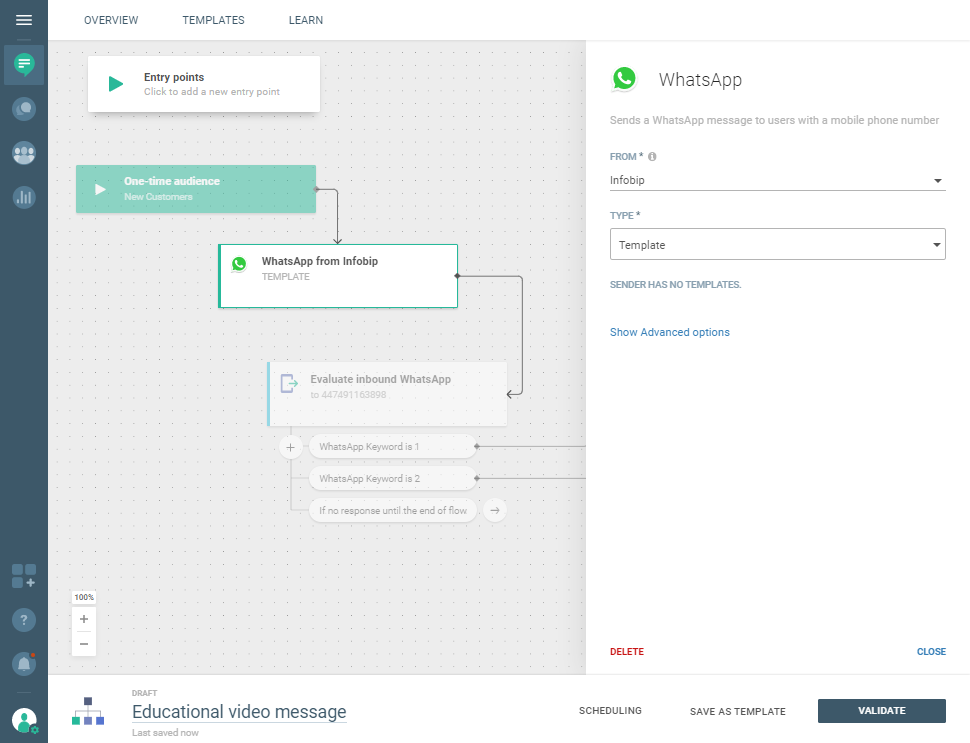The height and width of the screenshot is (743, 970).
Task: Switch to the TEMPLATES tab
Action: [x=213, y=20]
